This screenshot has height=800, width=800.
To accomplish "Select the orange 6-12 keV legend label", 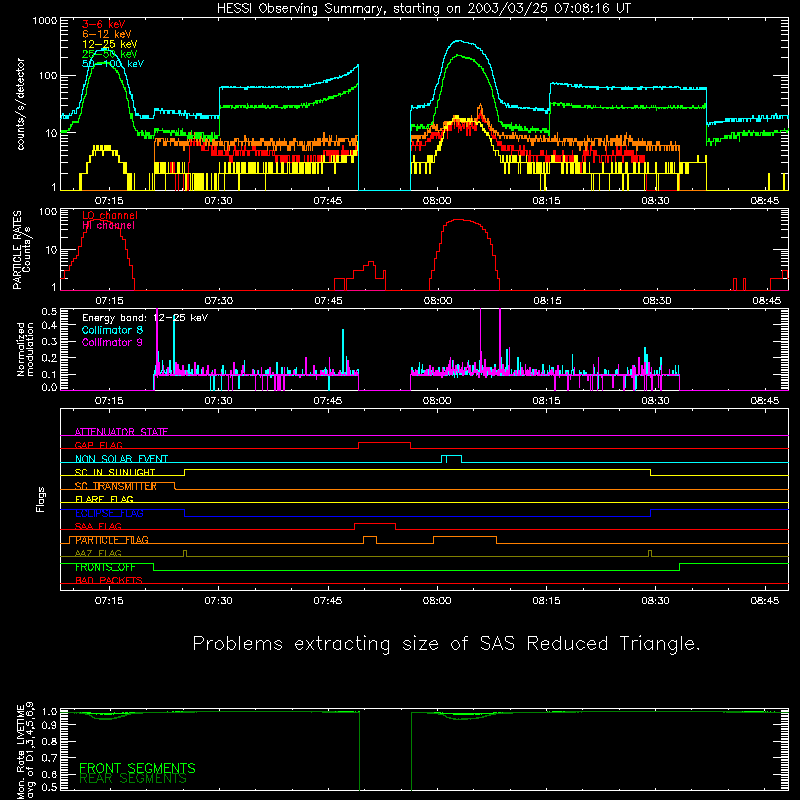I will (x=107, y=34).
